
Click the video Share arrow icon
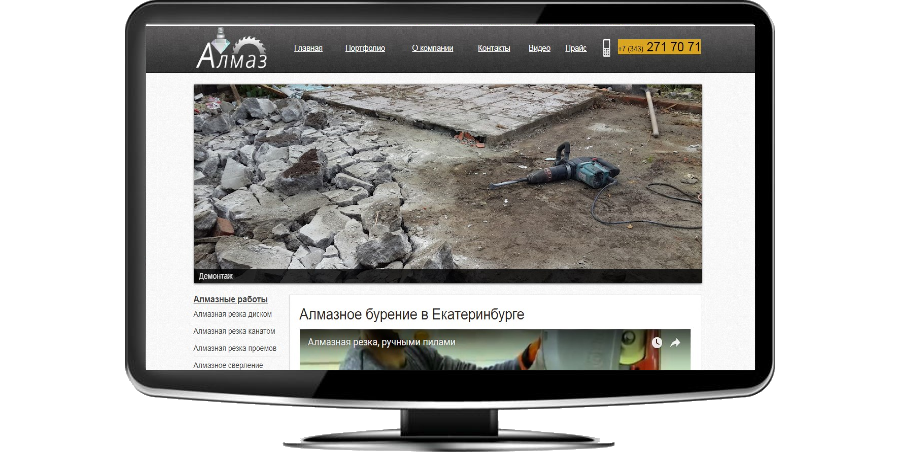[675, 342]
